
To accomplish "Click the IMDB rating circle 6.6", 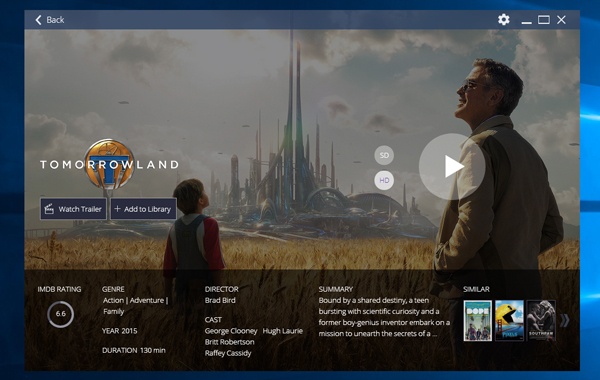I will (x=60, y=314).
